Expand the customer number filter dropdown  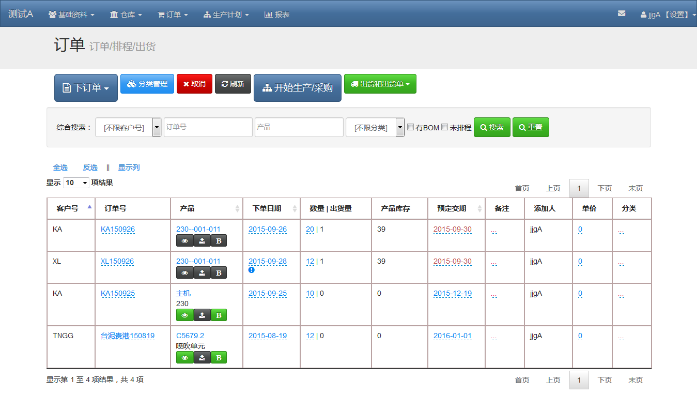pyautogui.click(x=156, y=128)
